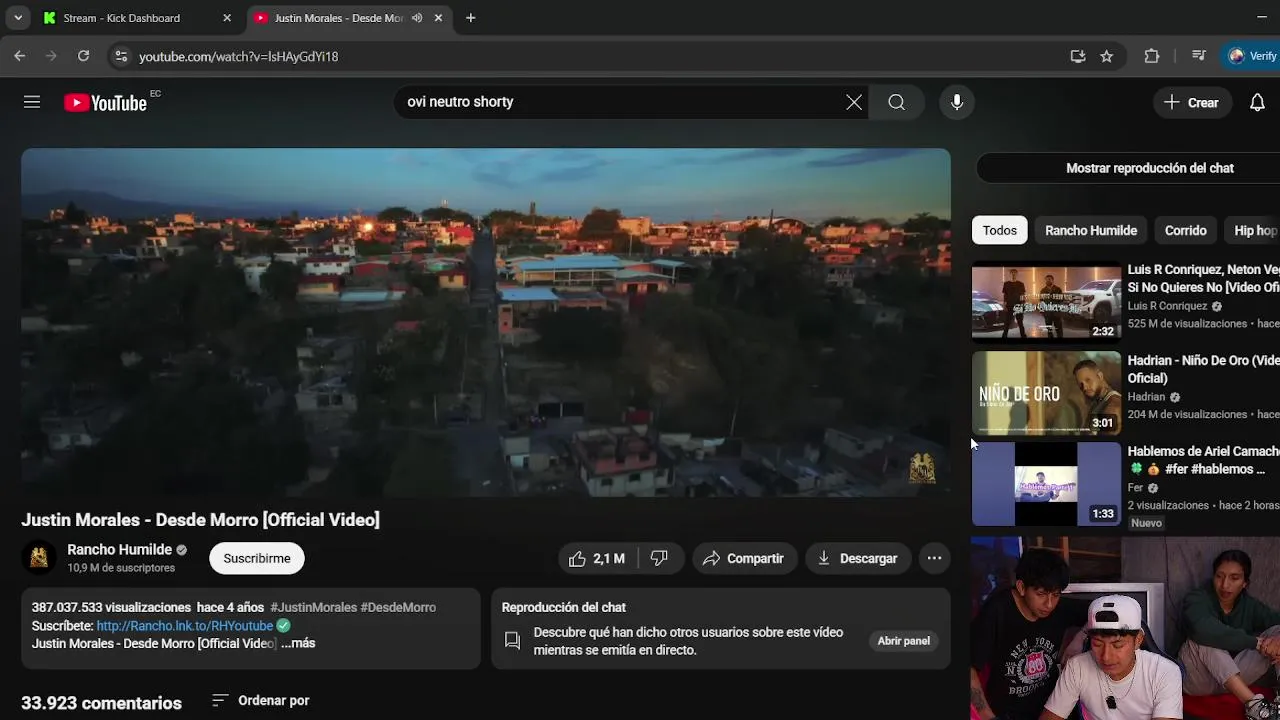
Task: Subscribe with the Suscribirme button
Action: pos(257,558)
